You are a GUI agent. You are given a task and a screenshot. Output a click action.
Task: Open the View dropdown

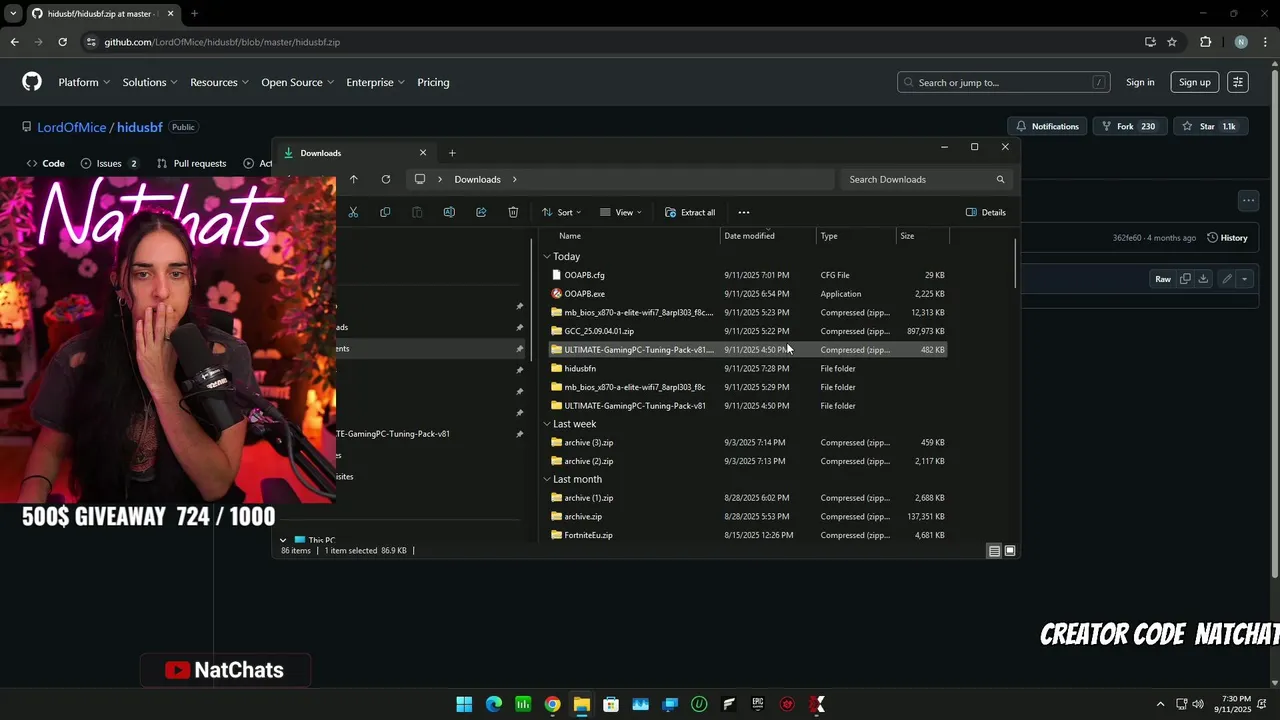621,212
